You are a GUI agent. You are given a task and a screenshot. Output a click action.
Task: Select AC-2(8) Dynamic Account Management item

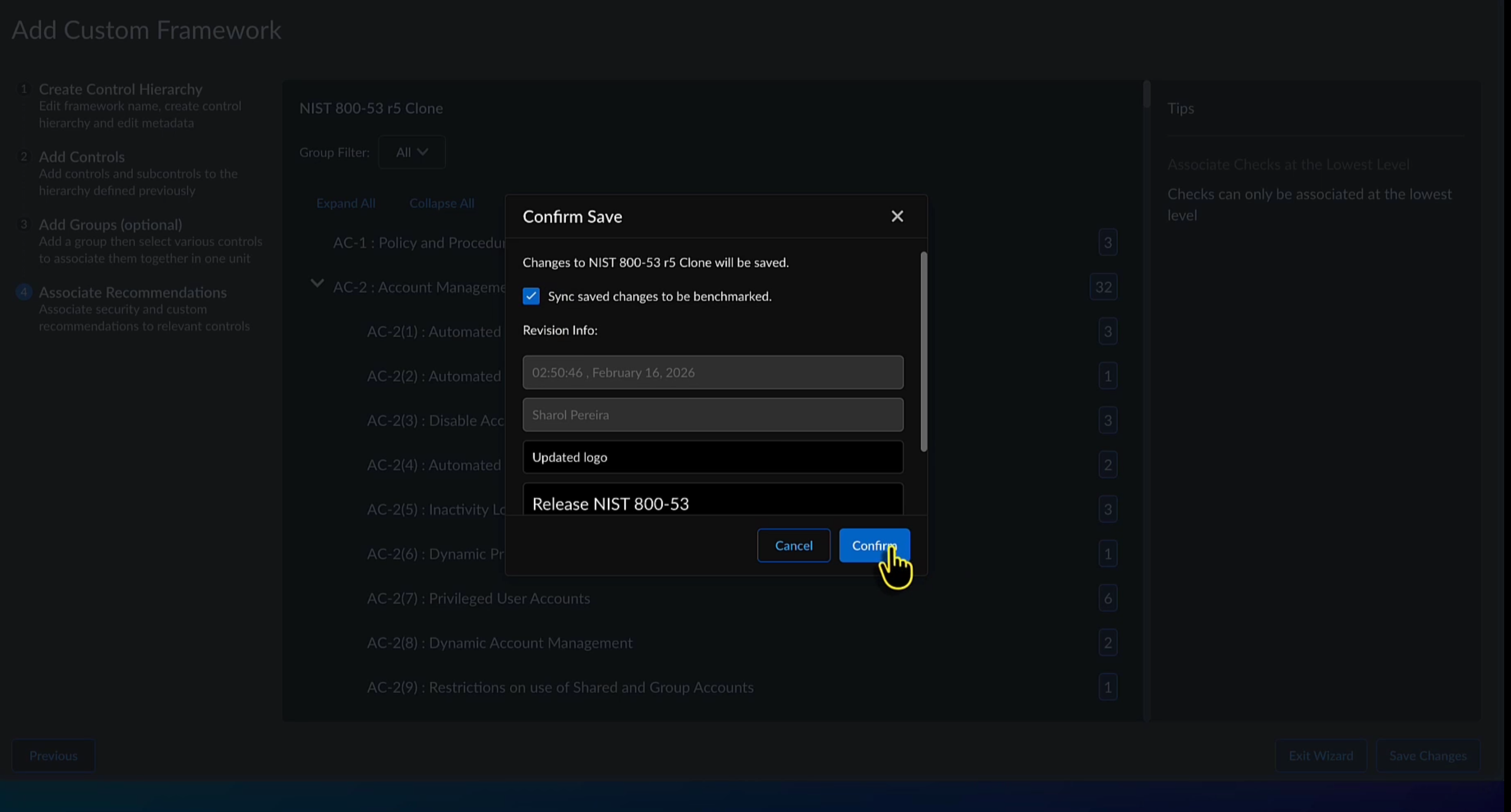(x=500, y=643)
